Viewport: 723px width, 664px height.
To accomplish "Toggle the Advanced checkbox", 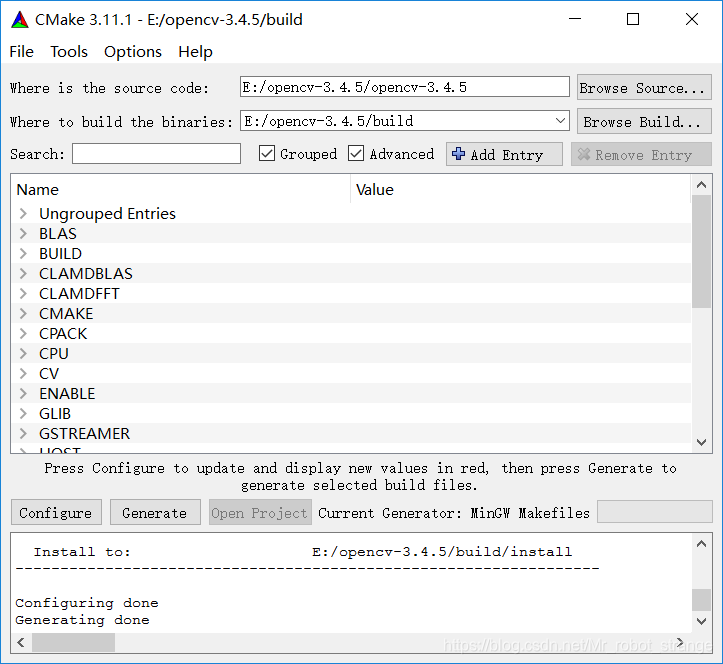I will click(x=356, y=154).
